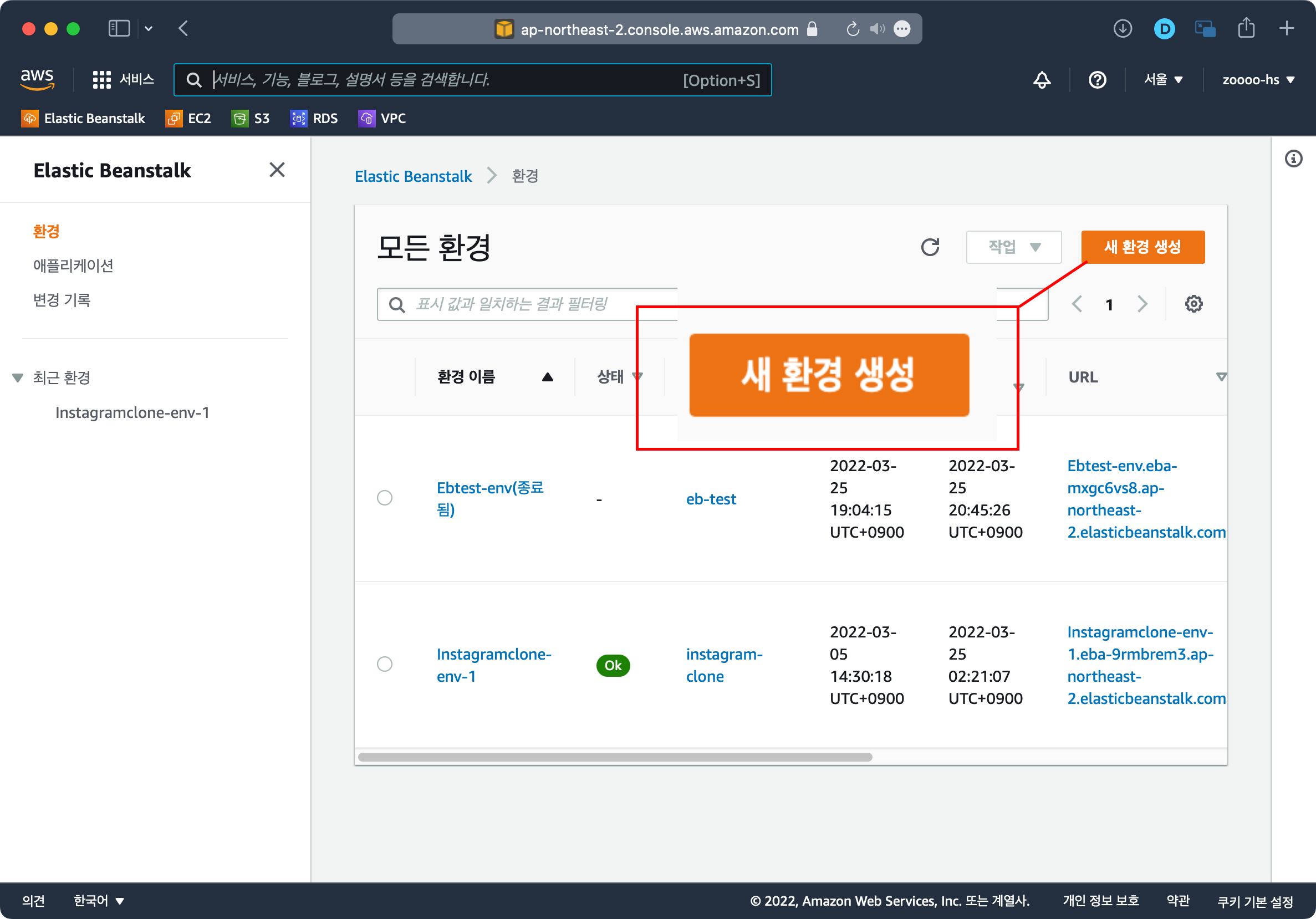Viewport: 1316px width, 919px height.
Task: Open the 작업 actions dropdown
Action: [x=1013, y=247]
